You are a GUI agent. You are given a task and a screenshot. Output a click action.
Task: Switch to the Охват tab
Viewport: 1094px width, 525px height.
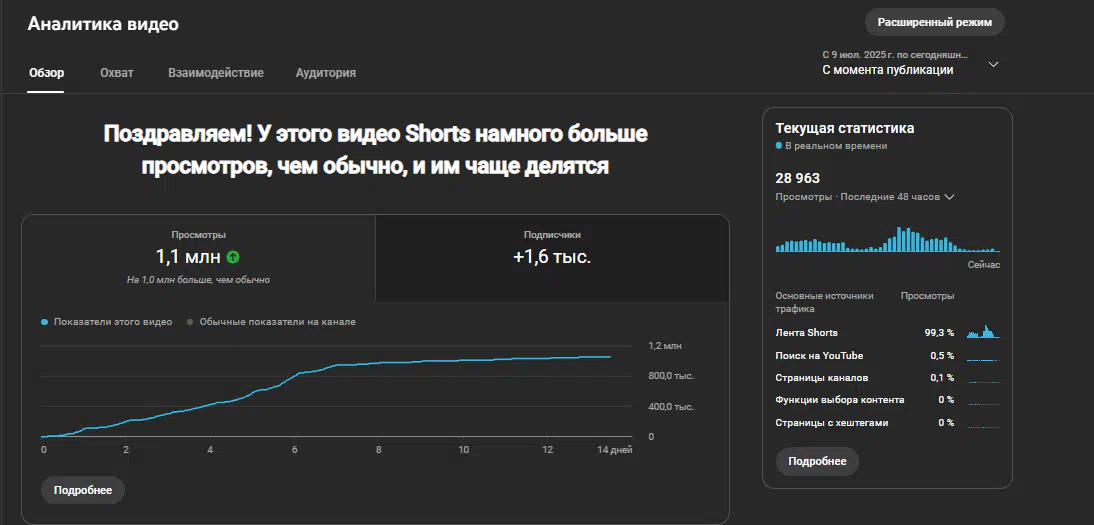coord(117,73)
